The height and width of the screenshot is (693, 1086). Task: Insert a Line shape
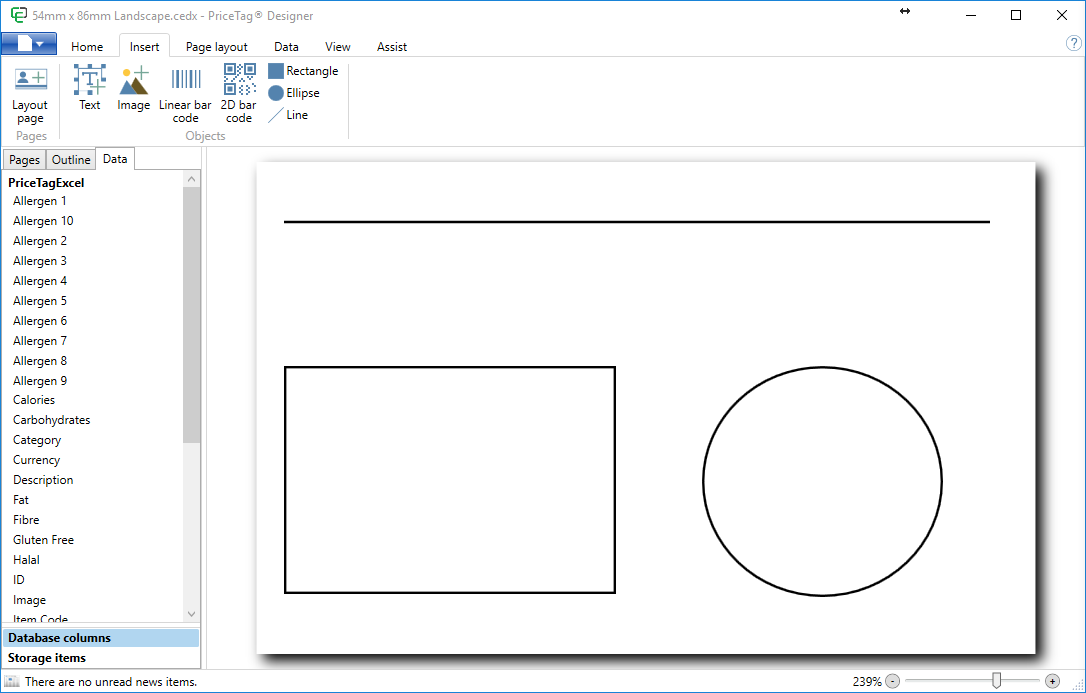pos(288,115)
